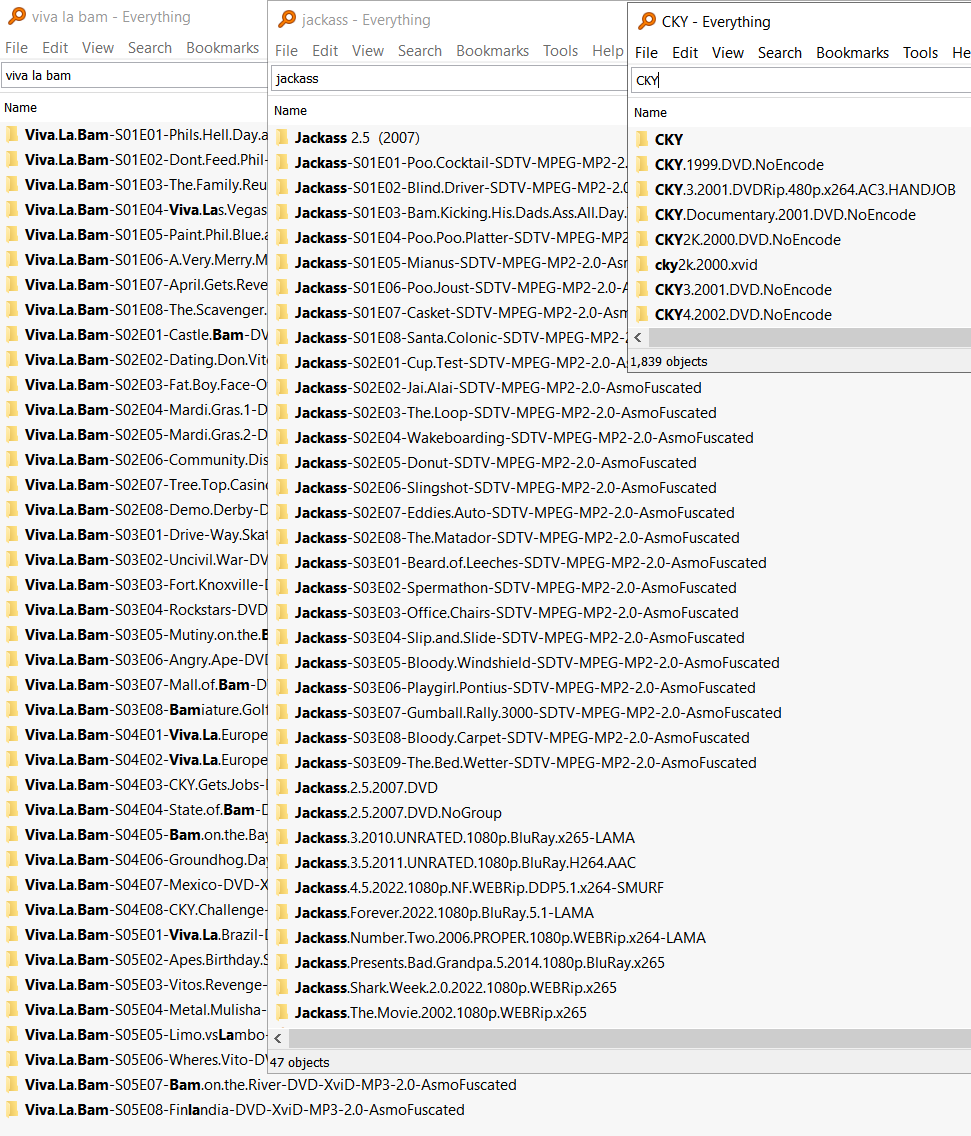Select Jackass-S03E01-Beard.of.Leeches entry
Viewport: 971px width, 1136px height.
coord(530,563)
